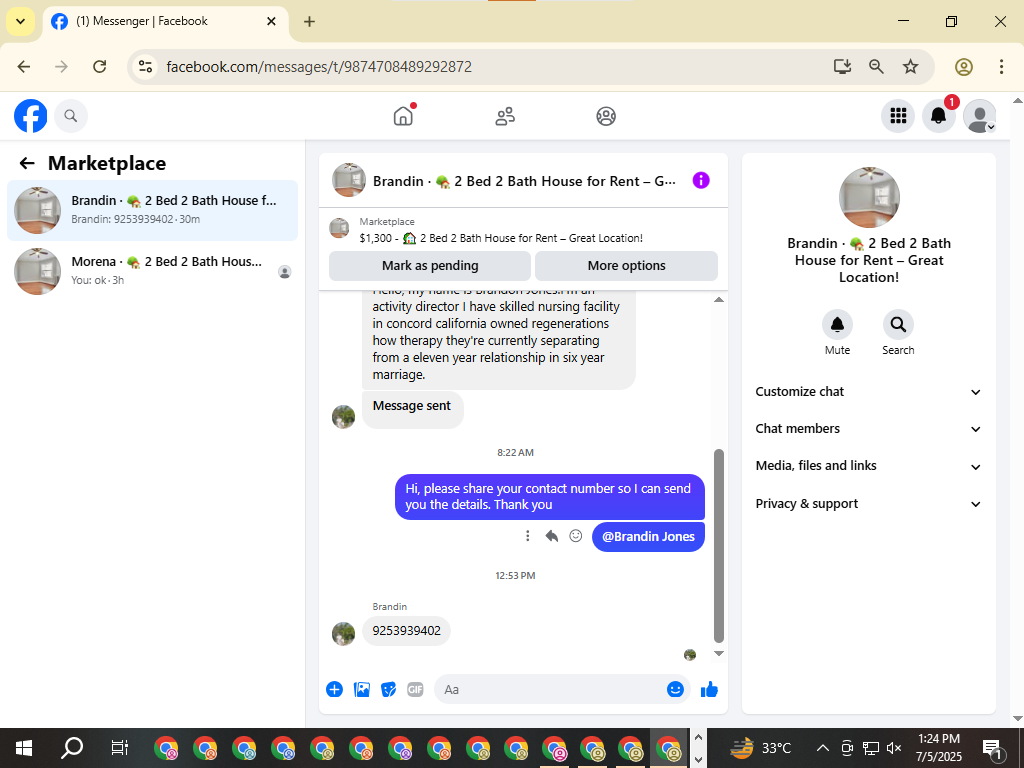Expand Customize chat section
The width and height of the screenshot is (1024, 768).
(x=869, y=392)
